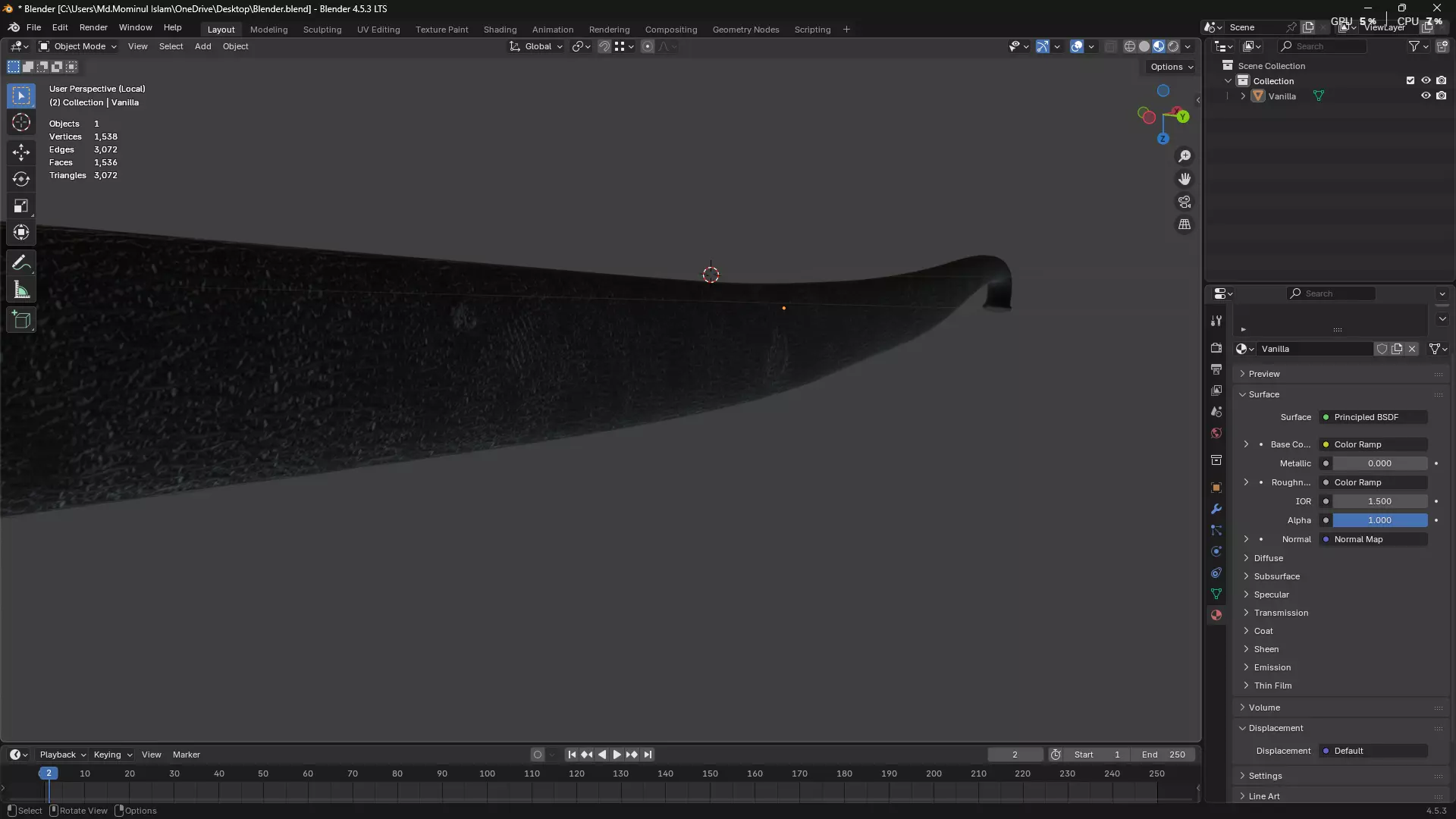This screenshot has height=819, width=1456.
Task: Open the Object properties tab
Action: [x=1216, y=488]
